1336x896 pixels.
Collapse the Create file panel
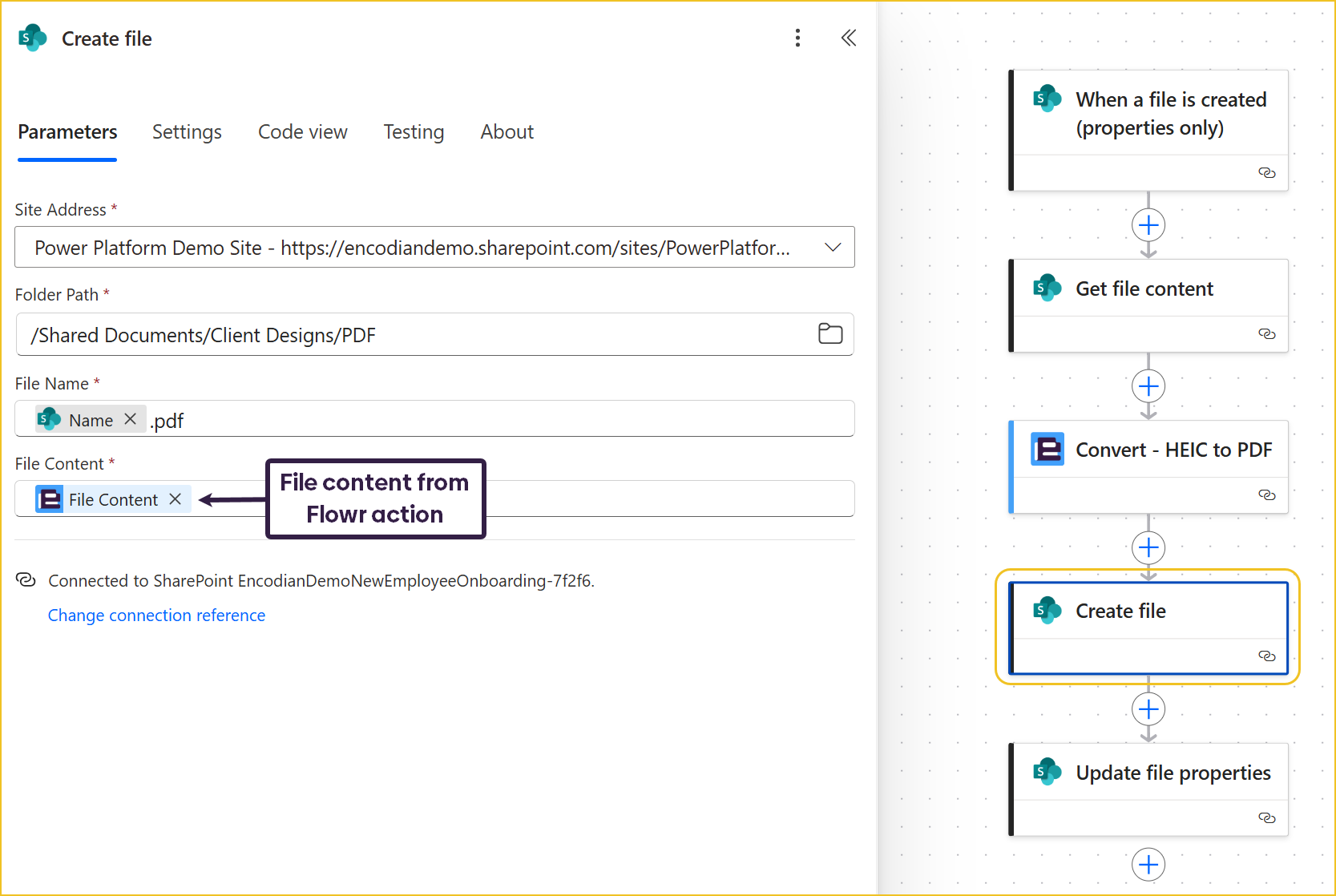[x=848, y=38]
